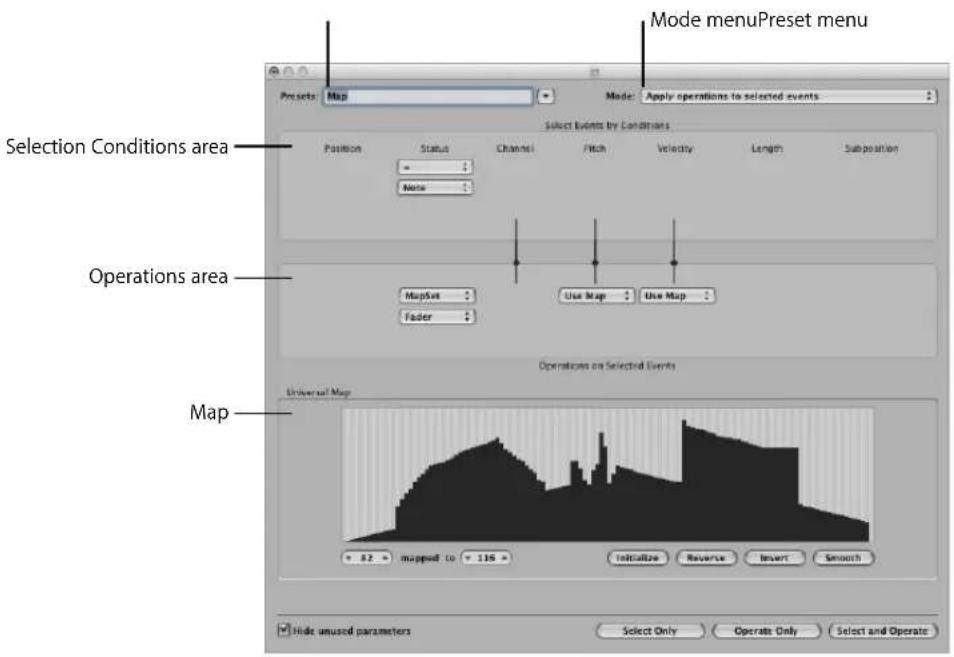The image size is (954, 657).
Task: Click the Smooth map button
Action: coord(843,558)
